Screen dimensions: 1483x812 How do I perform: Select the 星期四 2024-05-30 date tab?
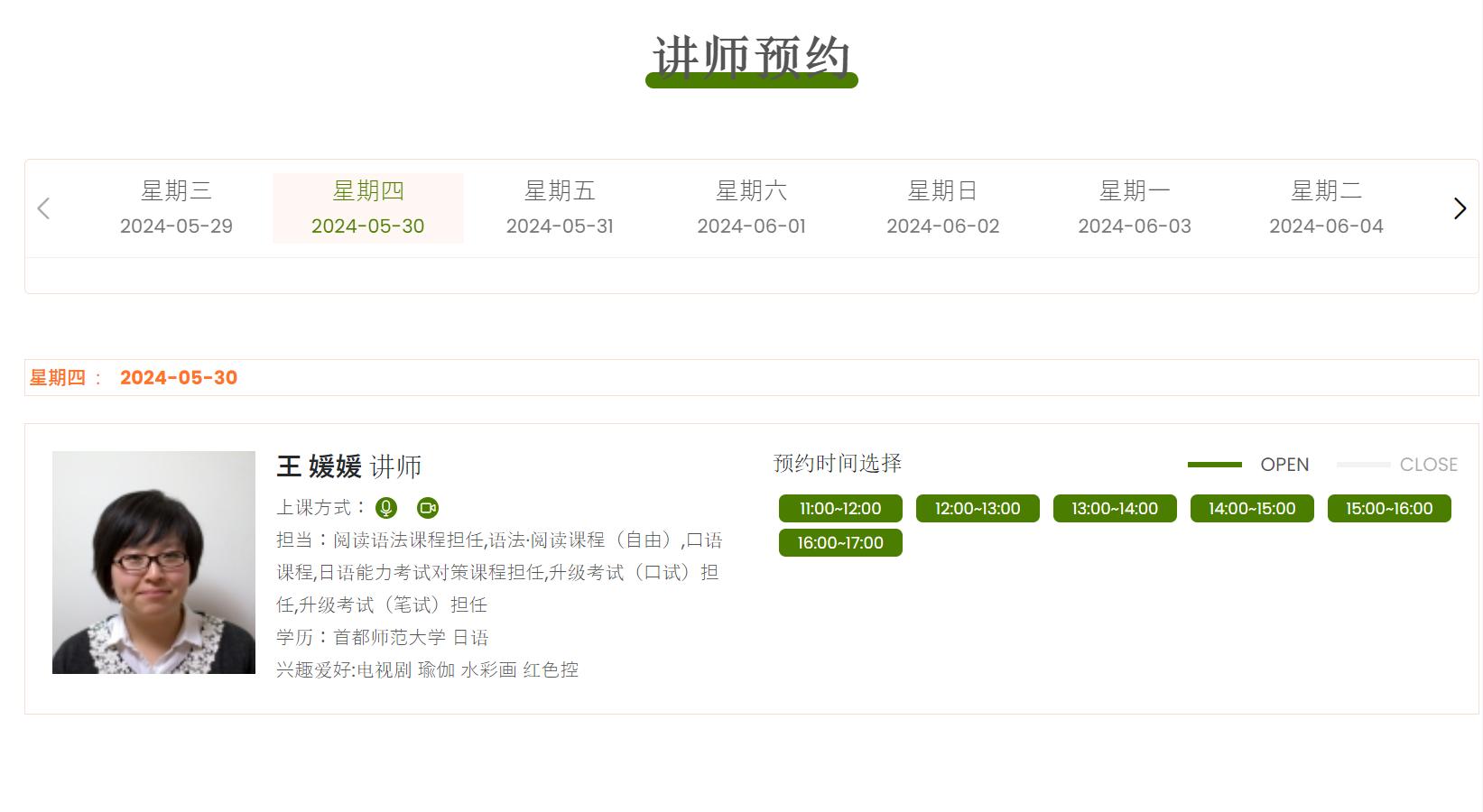click(367, 208)
